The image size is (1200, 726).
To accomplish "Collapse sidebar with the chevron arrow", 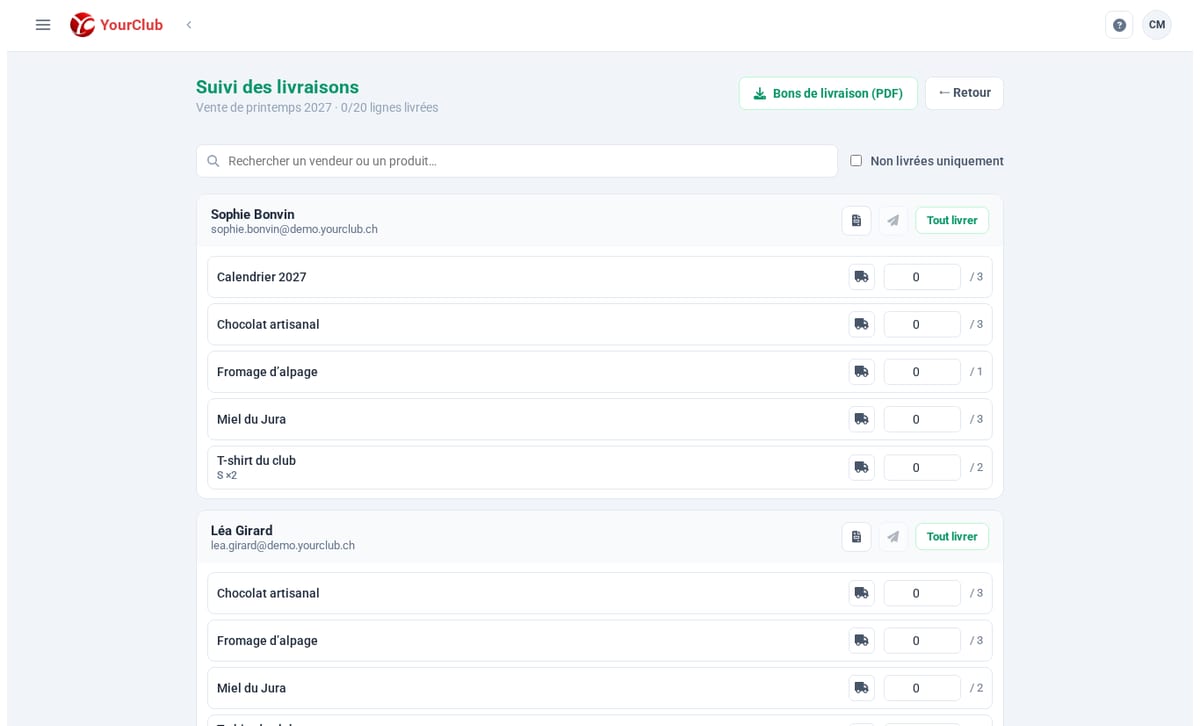I will [188, 25].
